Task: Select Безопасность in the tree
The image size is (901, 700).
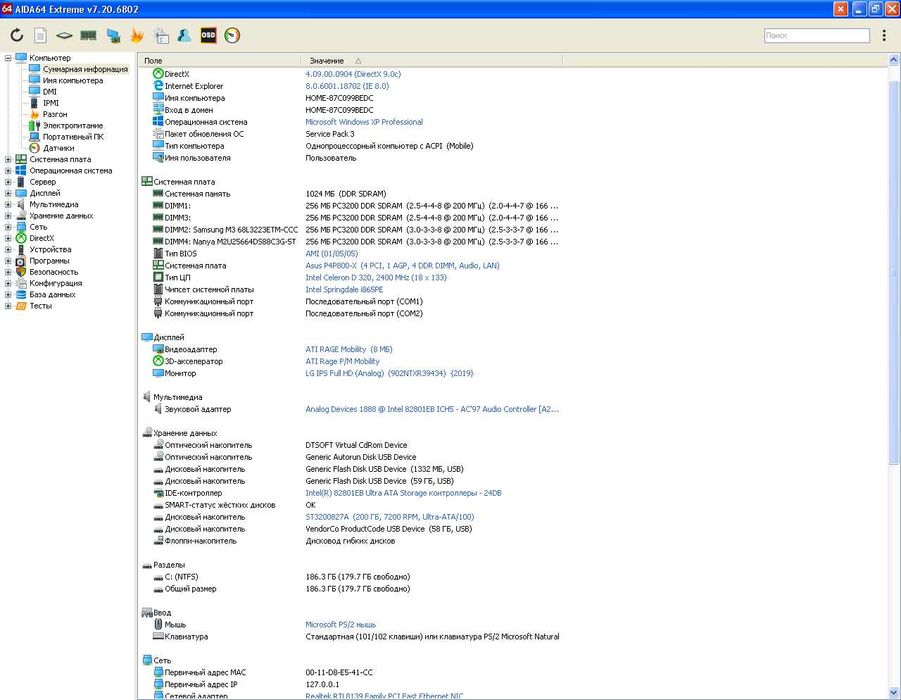Action: point(53,272)
